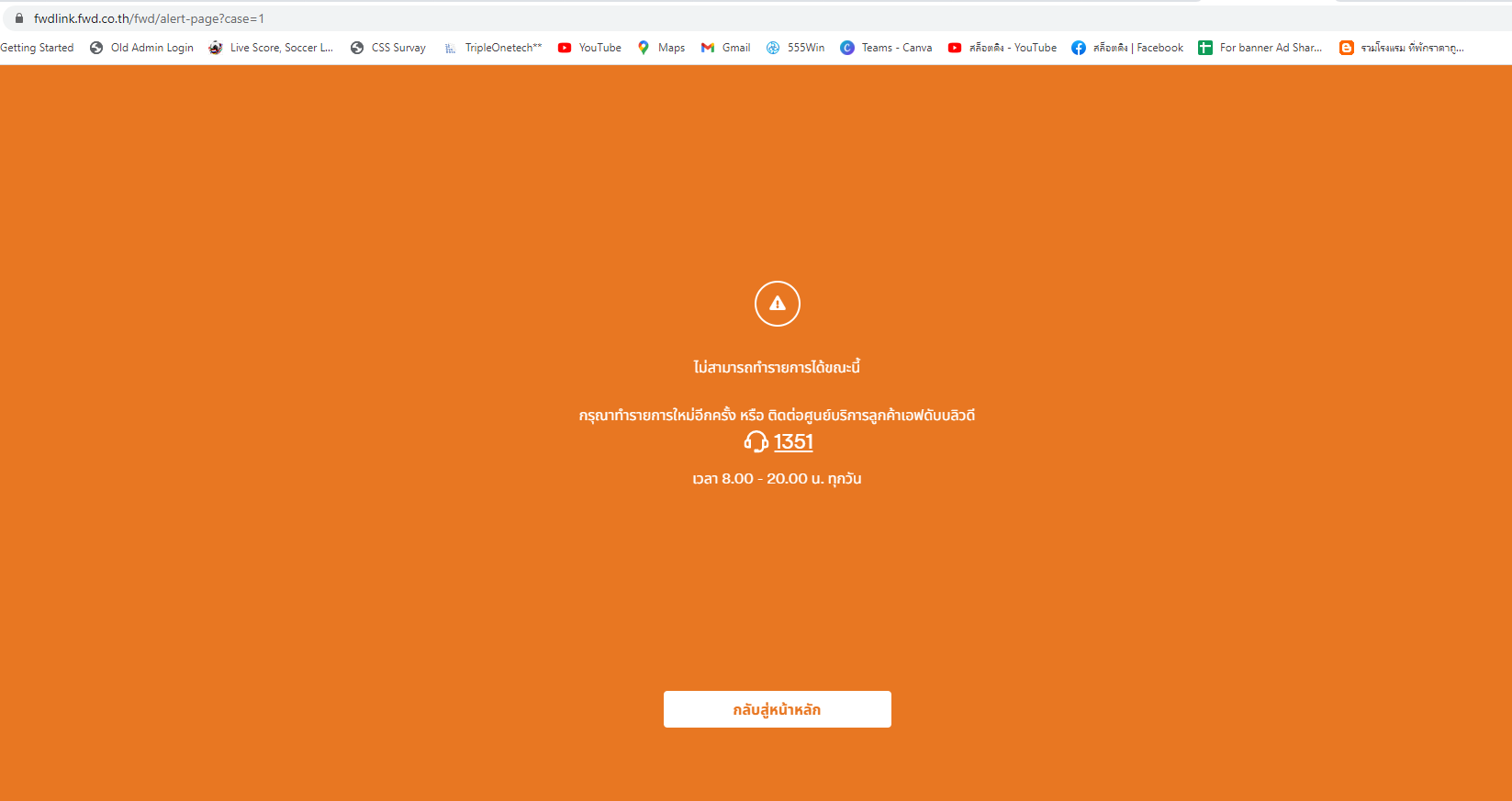This screenshot has height=801, width=1512.
Task: Click the headset icon beside 1351
Action: tap(756, 442)
